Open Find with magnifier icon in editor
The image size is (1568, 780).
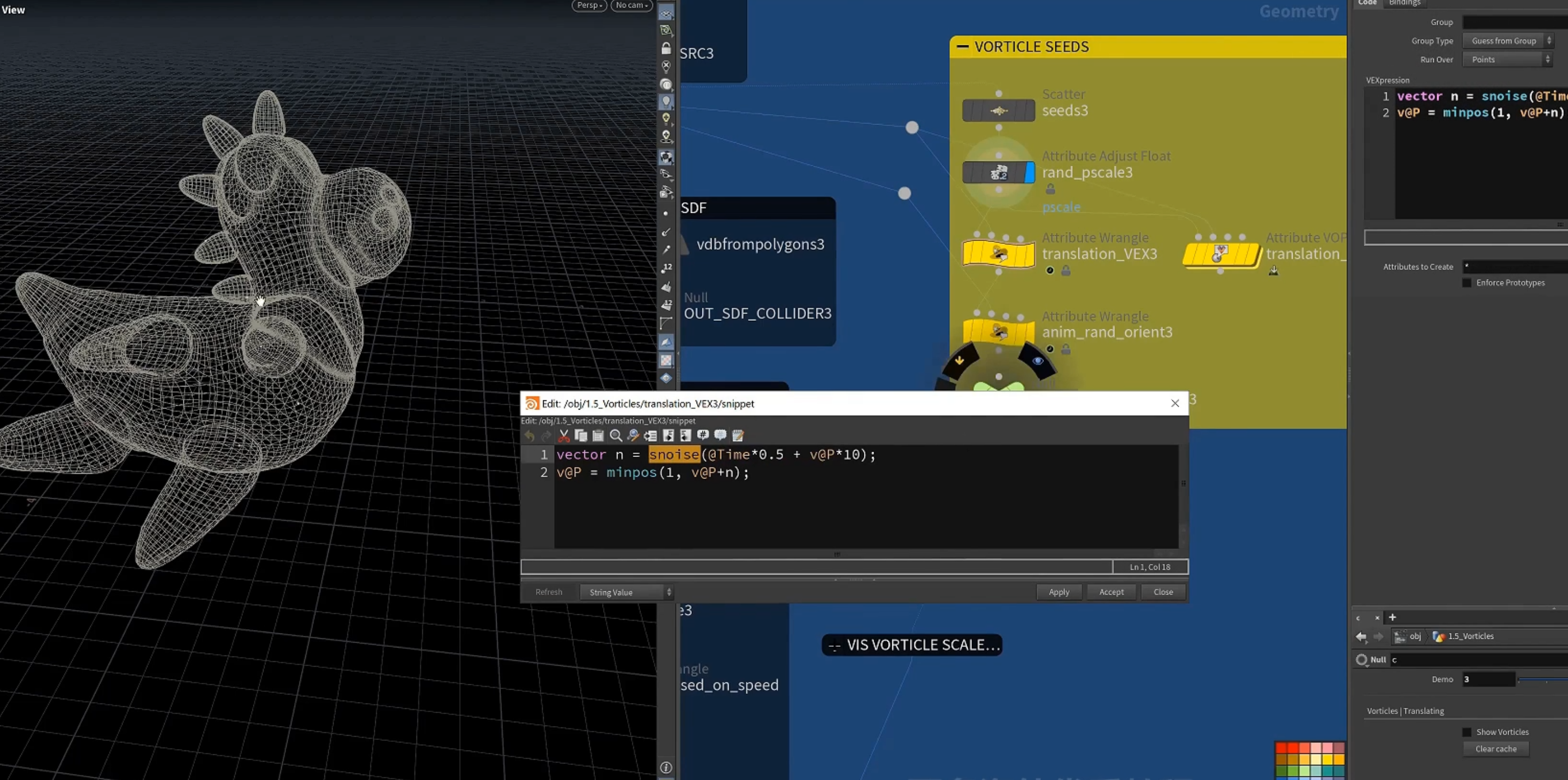[615, 435]
